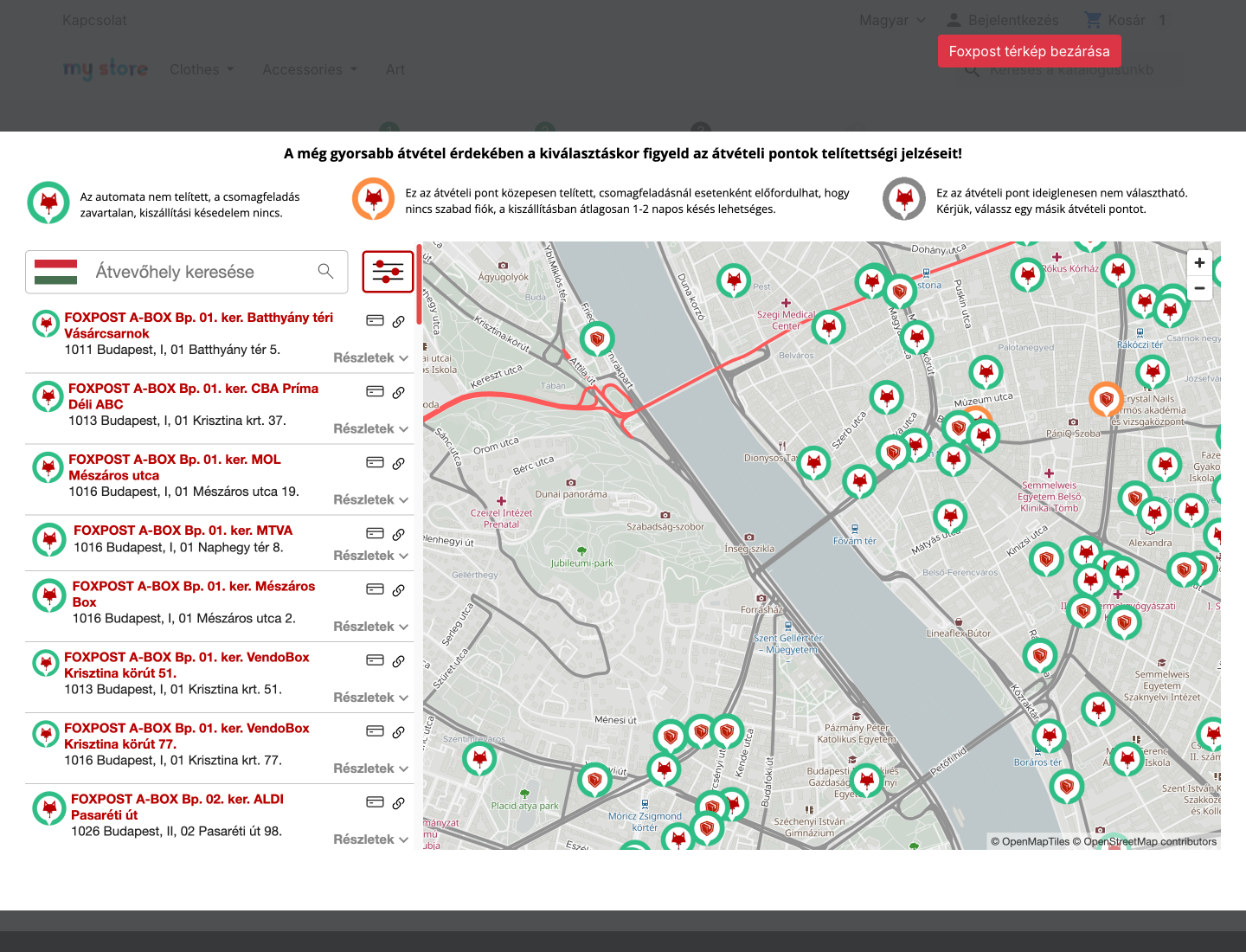Screen dimensions: 1246x952
Task: Click link icon for Batthyány téri Vásárcsarnok
Action: tap(399, 321)
